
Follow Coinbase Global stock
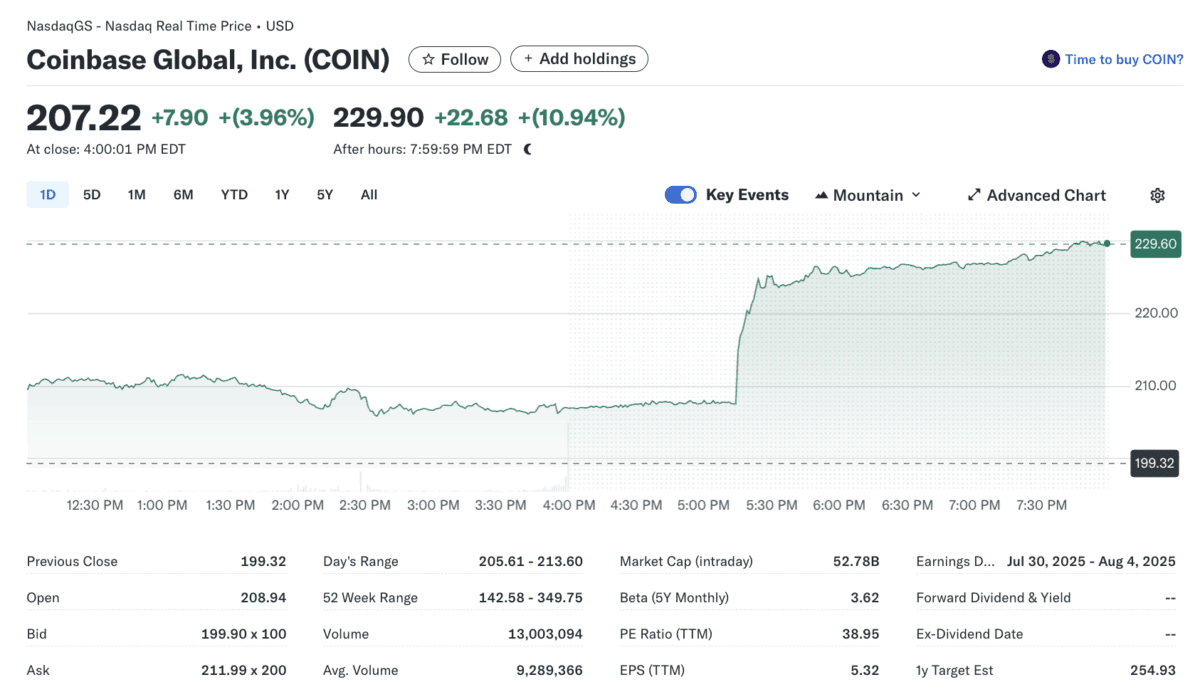point(455,59)
